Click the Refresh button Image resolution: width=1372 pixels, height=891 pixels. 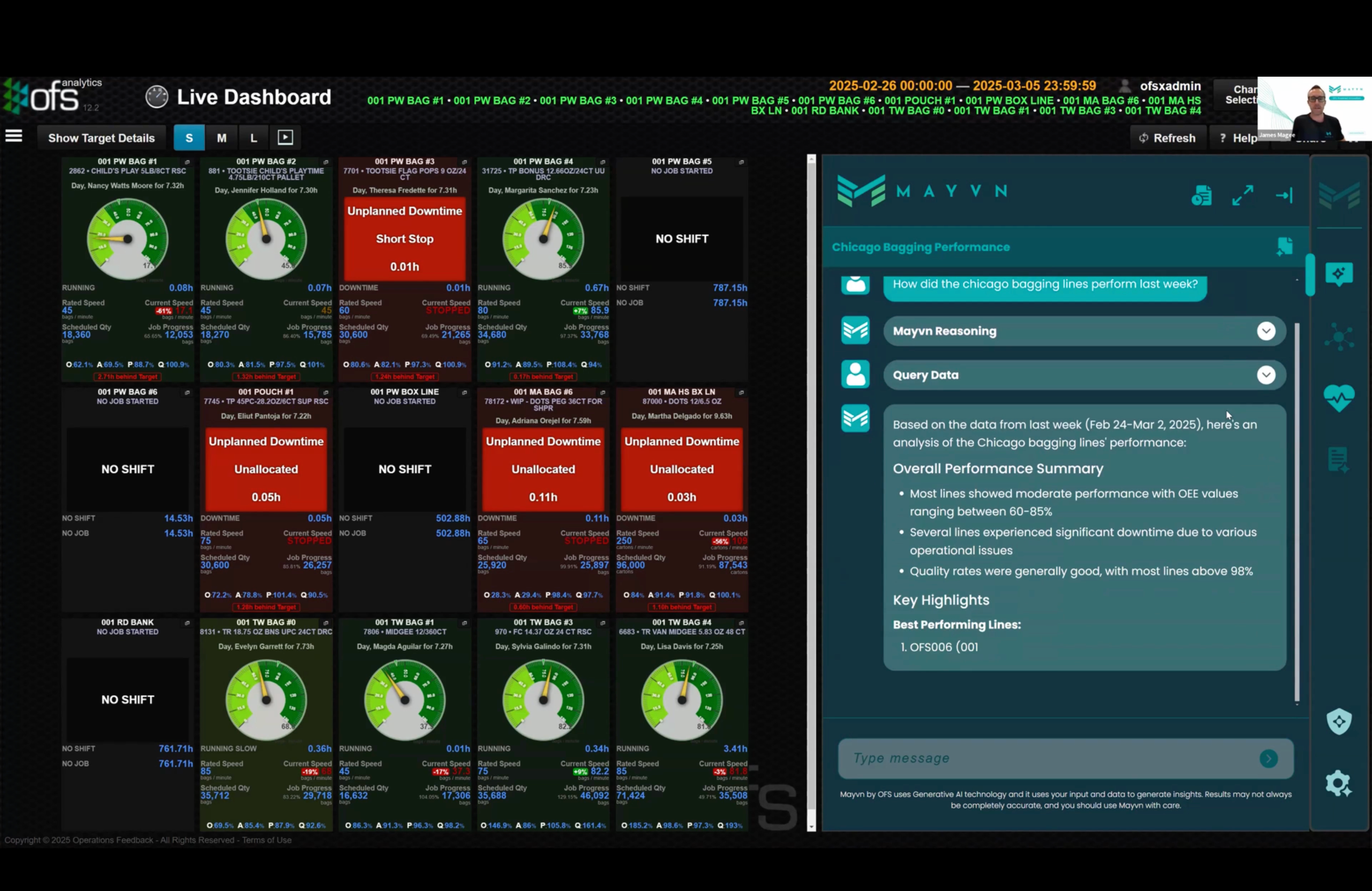coord(1167,138)
